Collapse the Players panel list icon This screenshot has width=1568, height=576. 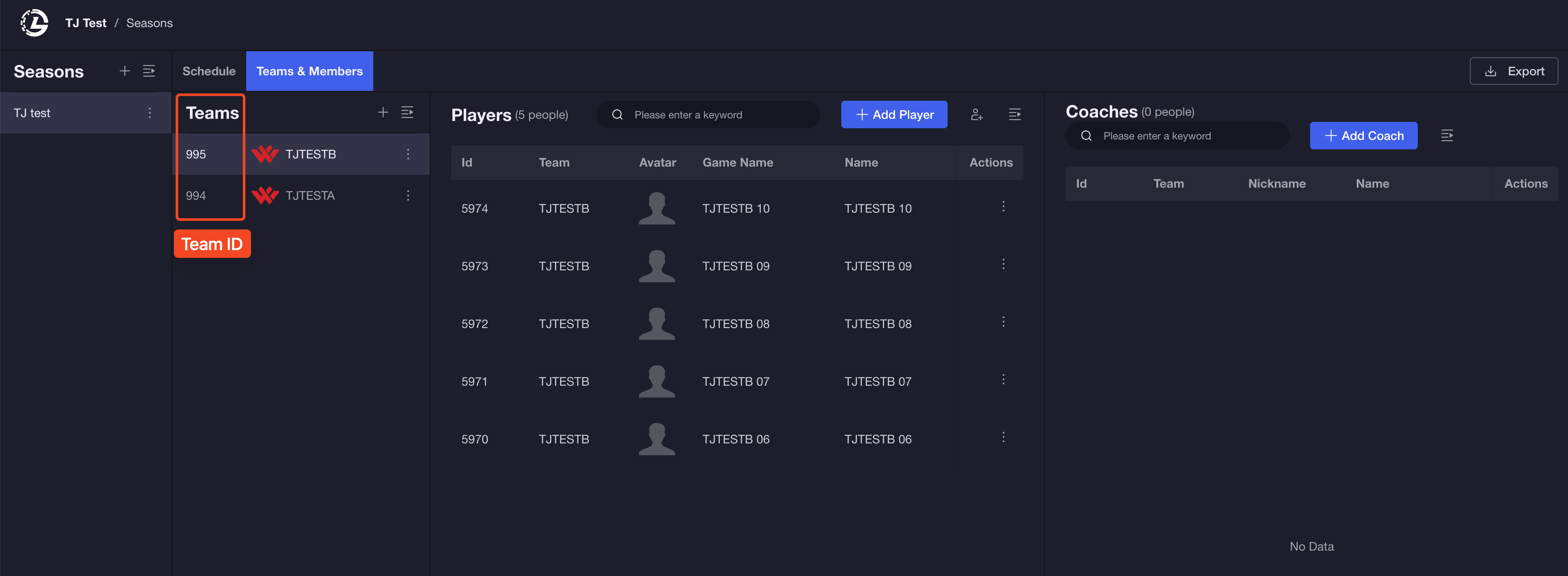pyautogui.click(x=1015, y=115)
